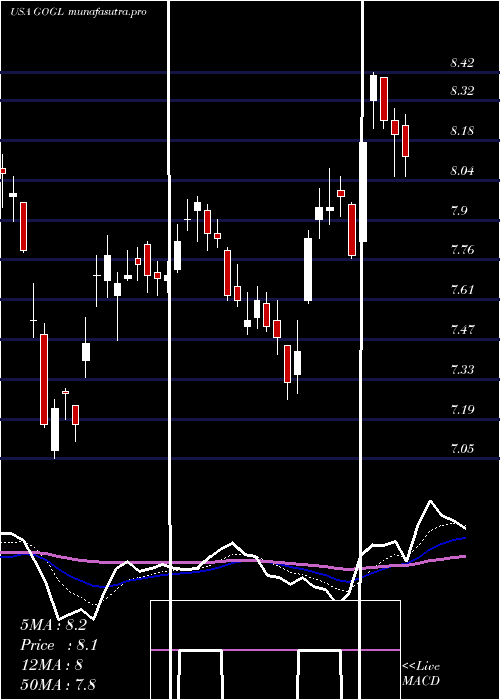Viewport: 500px width, 700px height.
Task: Click the USA GOGL munafasutra.pro title
Action: pyautogui.click(x=78, y=12)
